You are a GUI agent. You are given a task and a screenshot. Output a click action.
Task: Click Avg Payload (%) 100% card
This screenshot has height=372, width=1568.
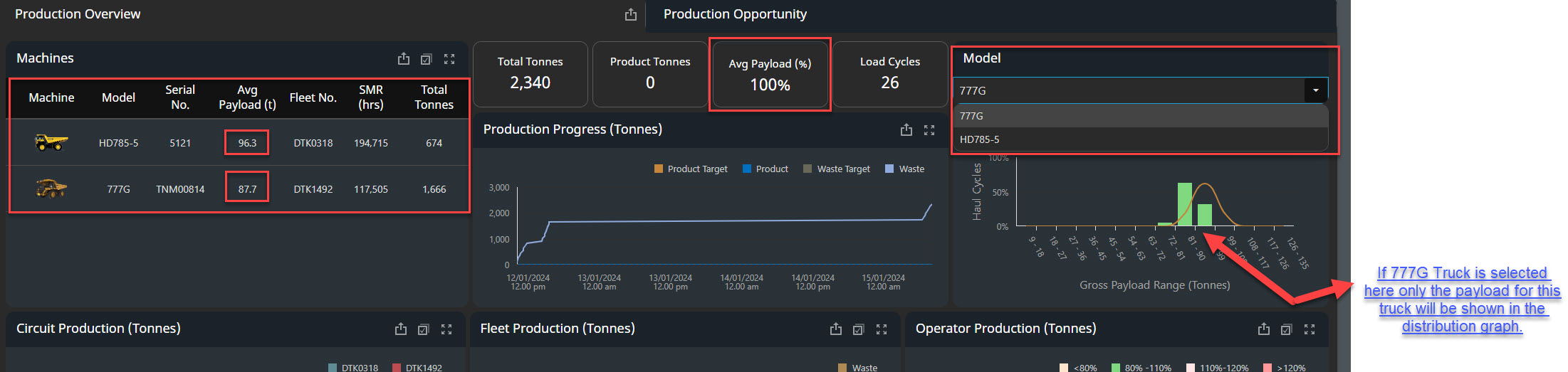pyautogui.click(x=770, y=75)
